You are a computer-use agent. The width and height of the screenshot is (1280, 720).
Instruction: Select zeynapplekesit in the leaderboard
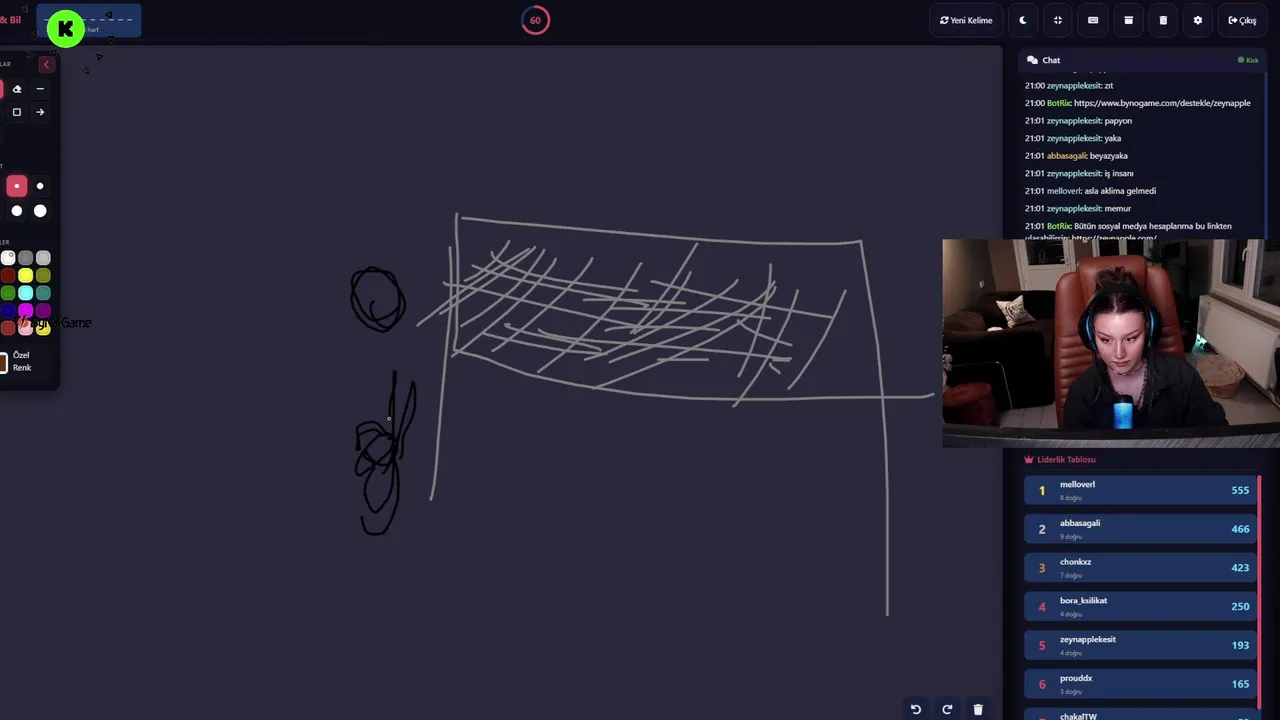1140,645
